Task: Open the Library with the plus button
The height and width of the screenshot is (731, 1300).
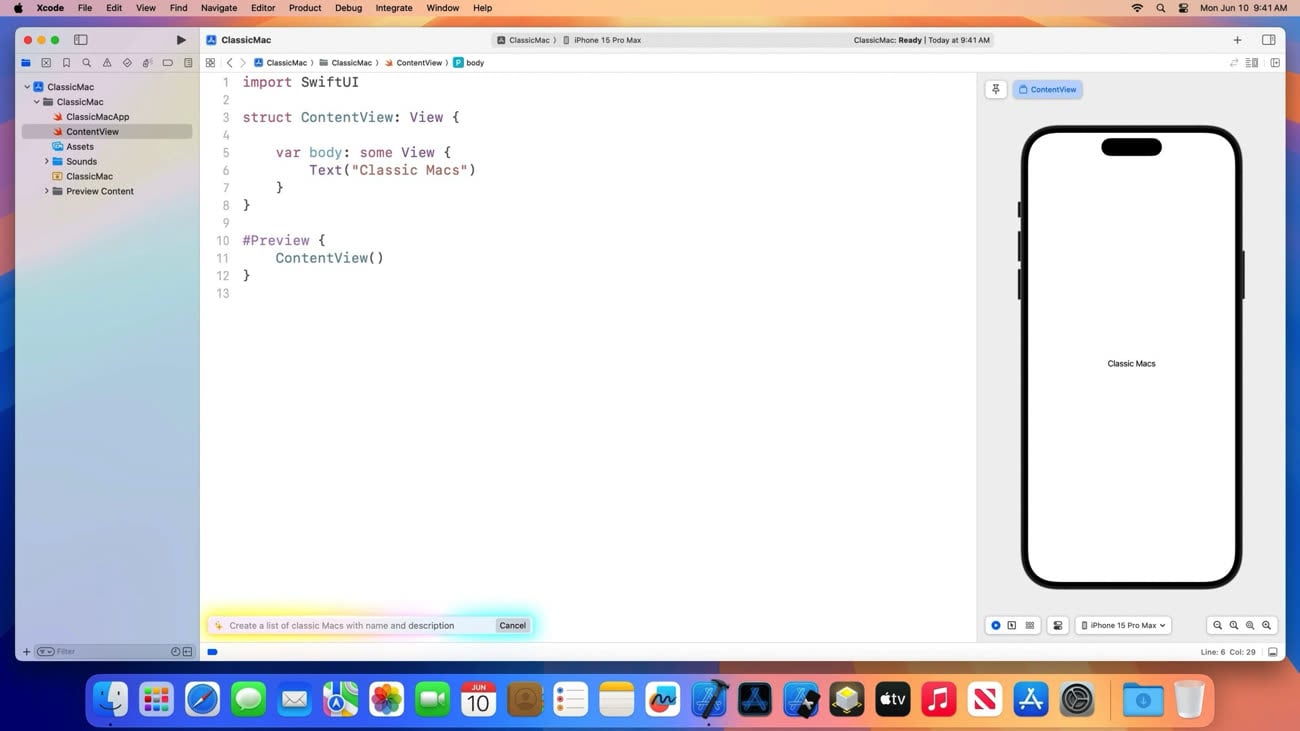Action: pos(1237,39)
